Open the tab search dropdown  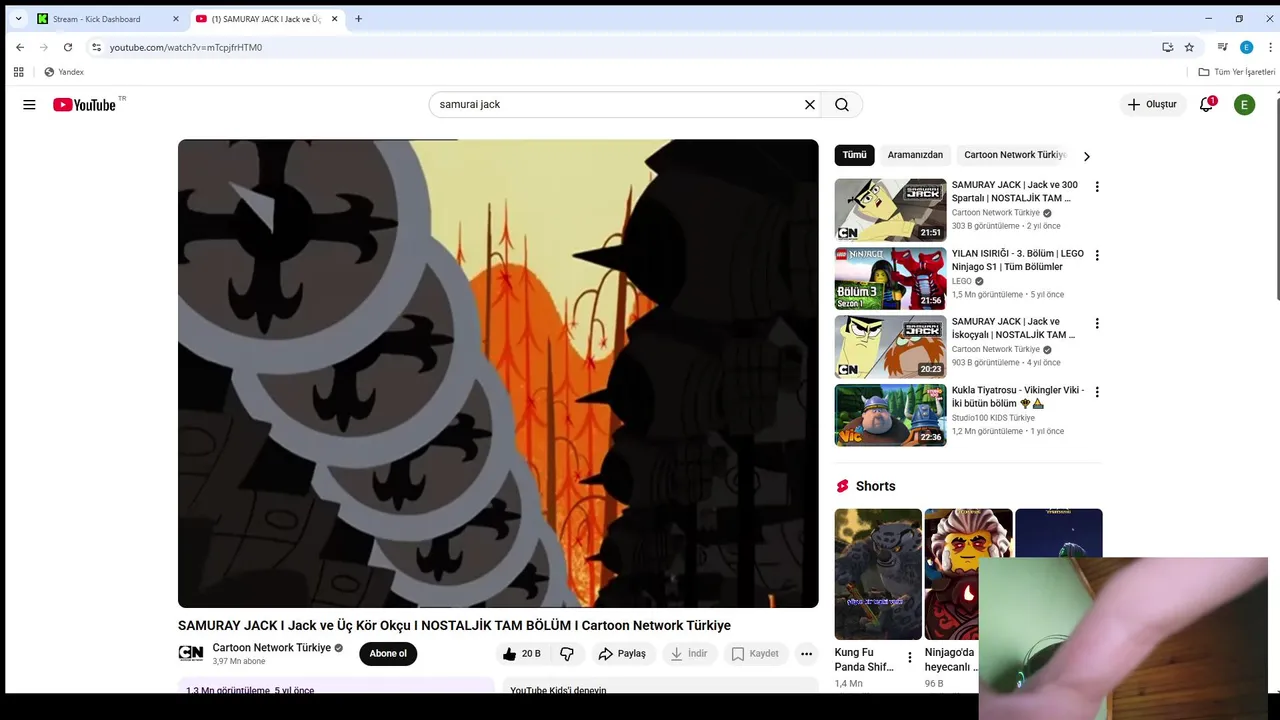coord(18,19)
